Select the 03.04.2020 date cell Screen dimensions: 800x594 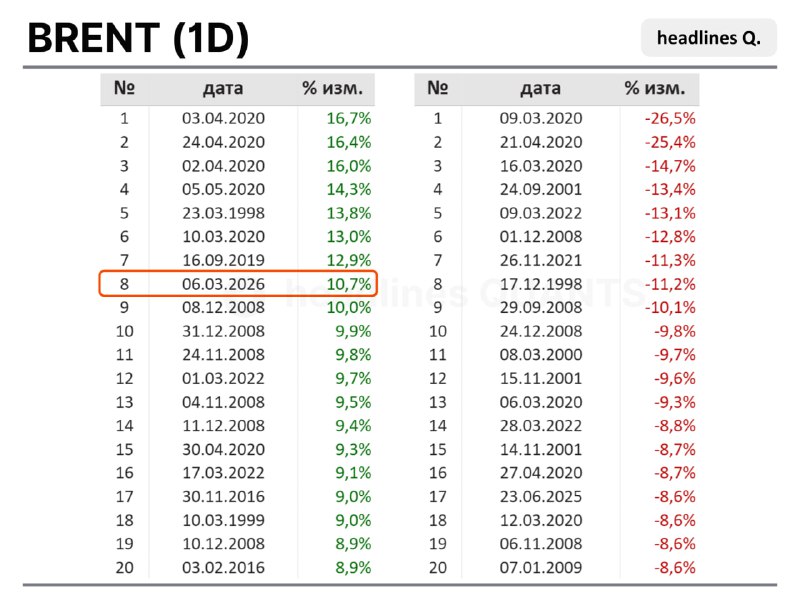223,119
